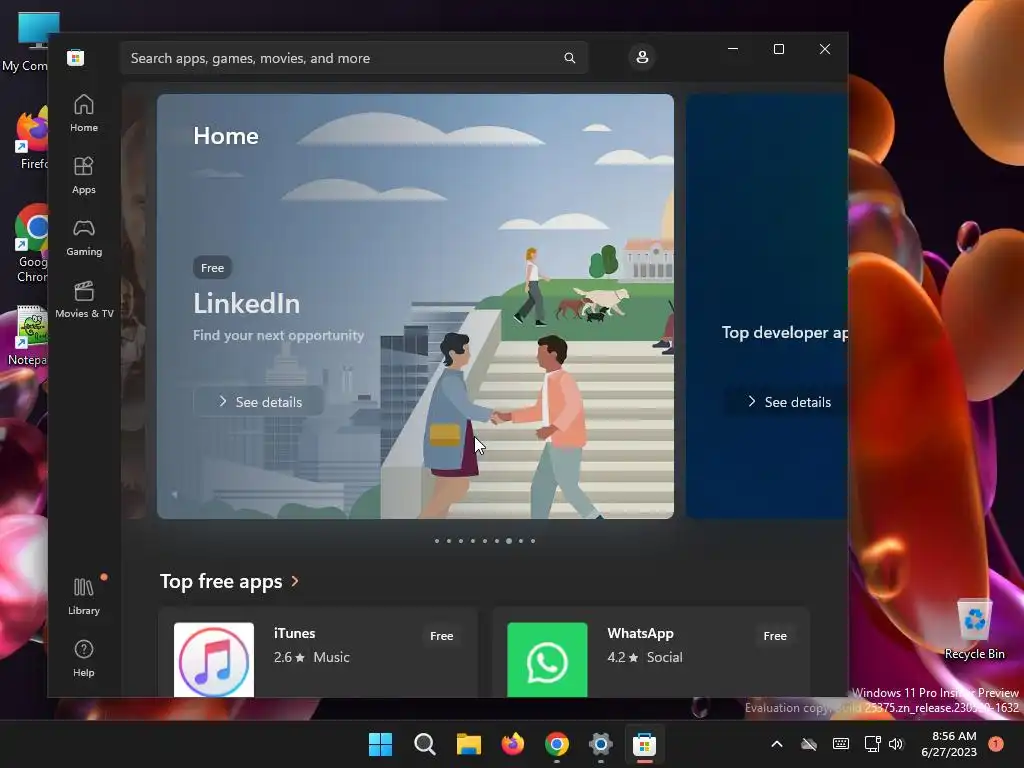1024x768 pixels.
Task: Open the Library in sidebar
Action: (84, 596)
